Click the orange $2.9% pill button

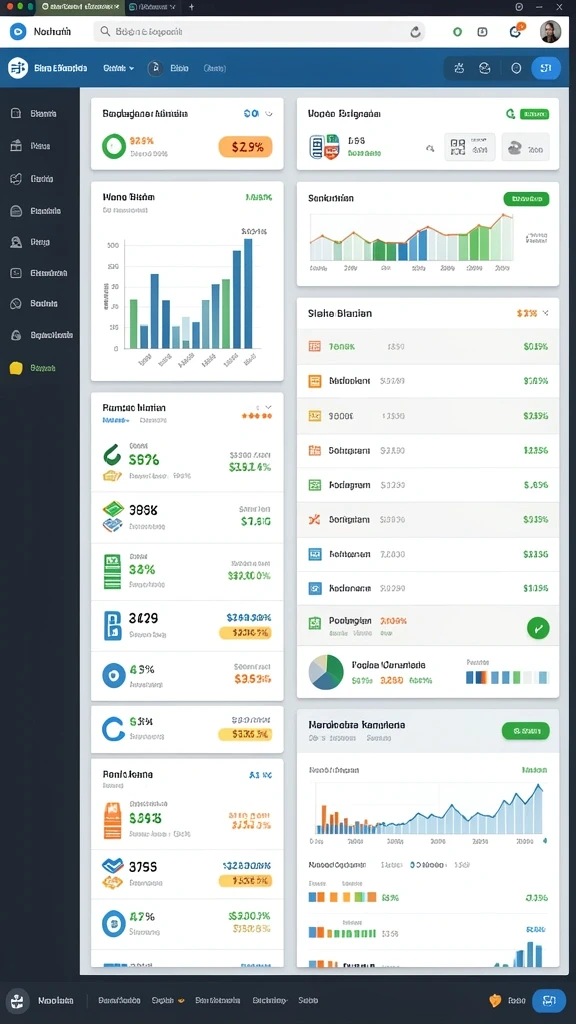[245, 147]
